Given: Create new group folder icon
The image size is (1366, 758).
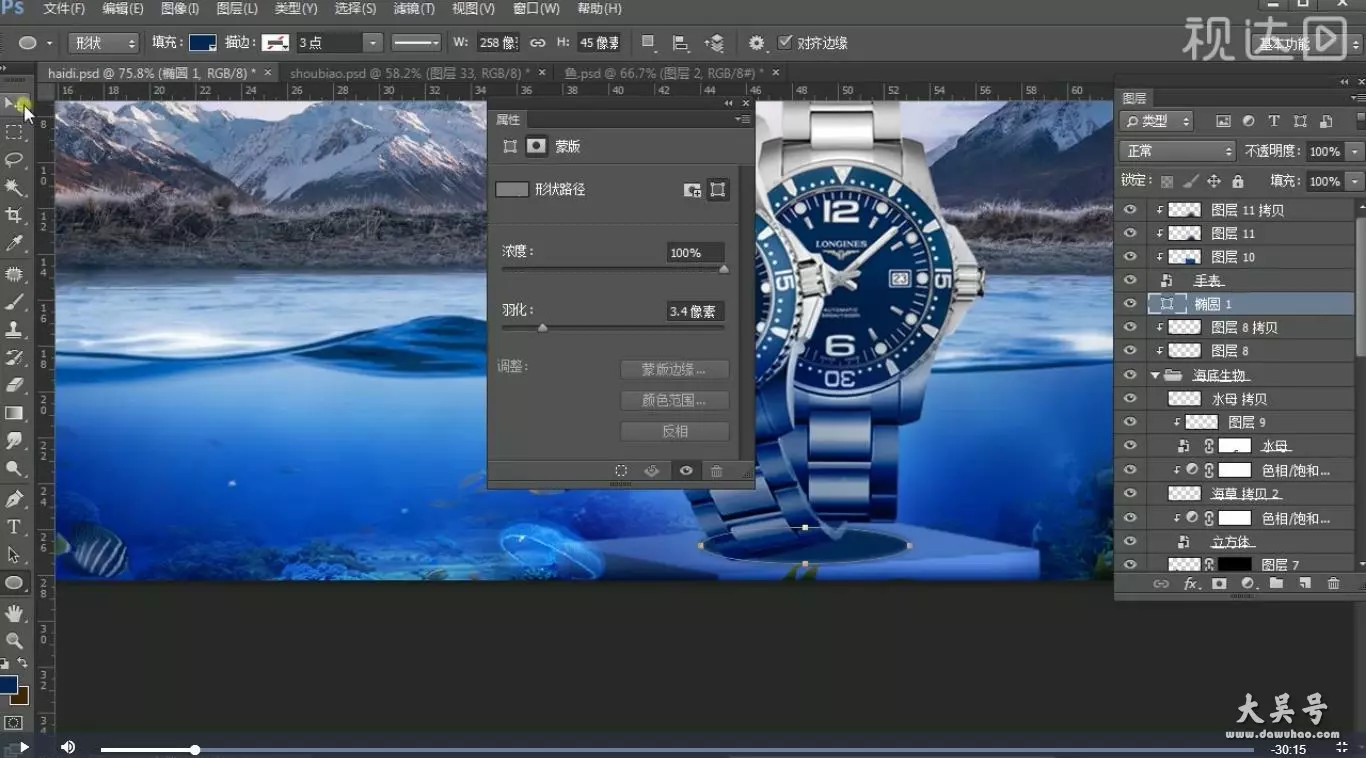Looking at the screenshot, I should (1276, 583).
